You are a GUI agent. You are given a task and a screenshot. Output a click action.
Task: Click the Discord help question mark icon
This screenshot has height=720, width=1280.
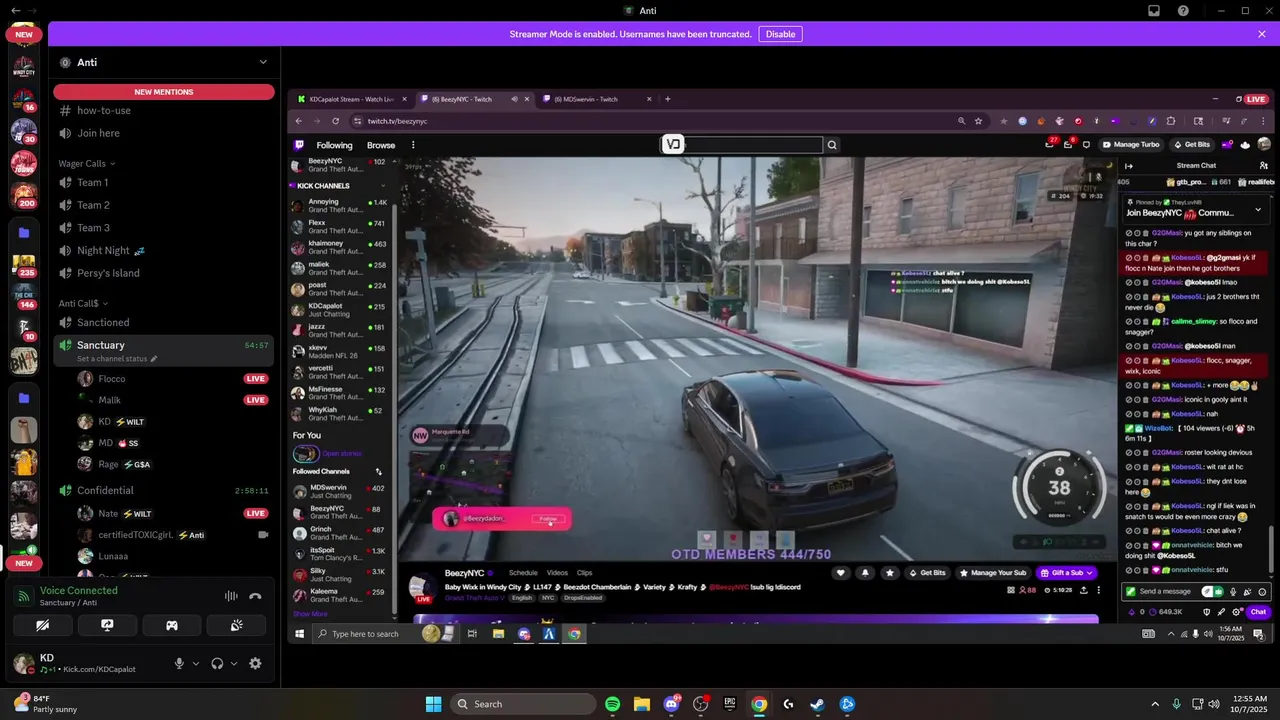coord(1184,11)
